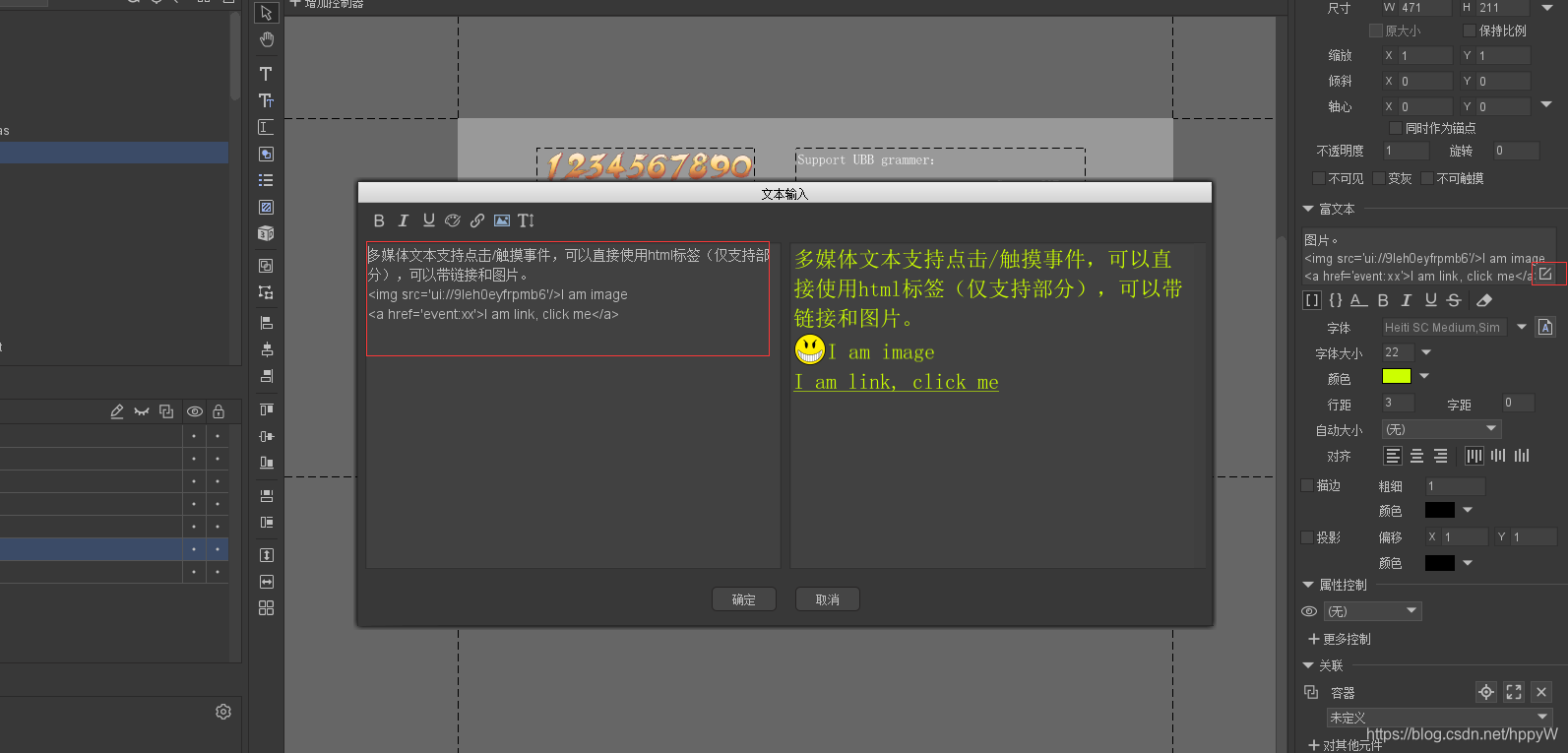Insert an image via the dialog's picture icon
This screenshot has height=753, width=1568.
(502, 220)
